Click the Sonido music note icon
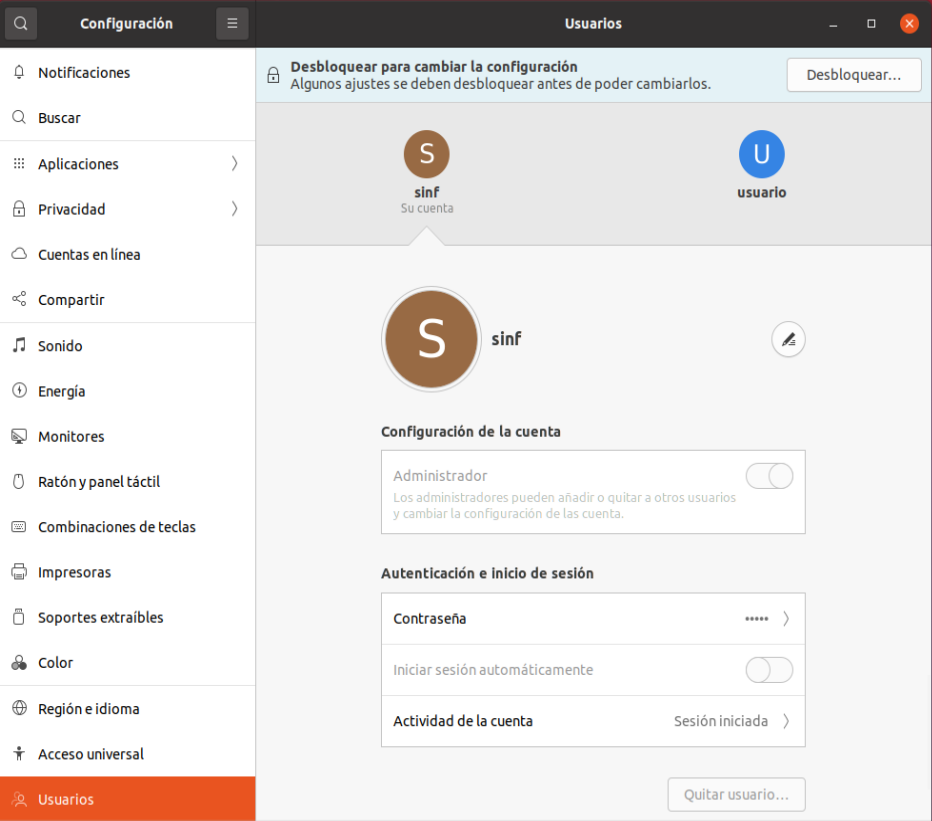This screenshot has height=821, width=932. pyautogui.click(x=19, y=346)
